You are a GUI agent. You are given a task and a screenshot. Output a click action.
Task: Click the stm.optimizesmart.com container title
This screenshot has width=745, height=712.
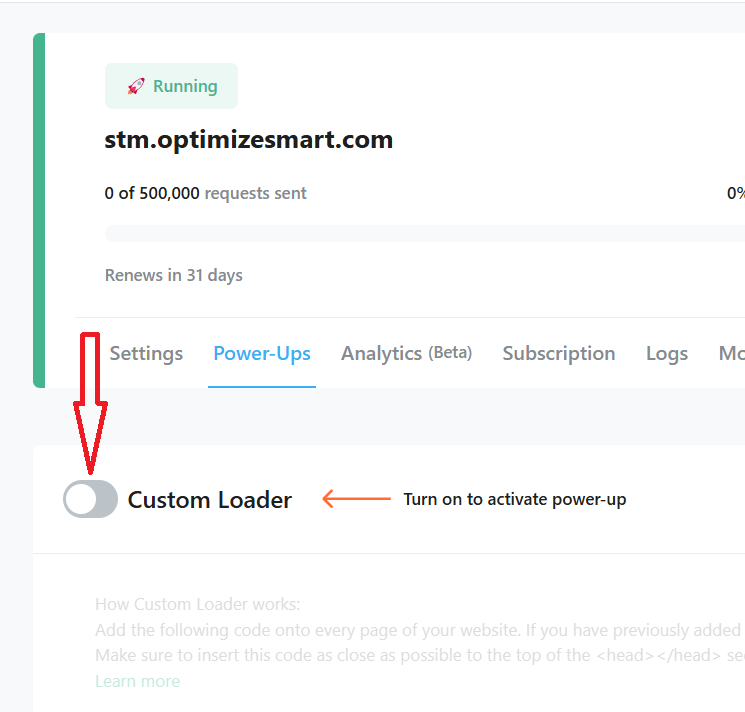(x=249, y=140)
